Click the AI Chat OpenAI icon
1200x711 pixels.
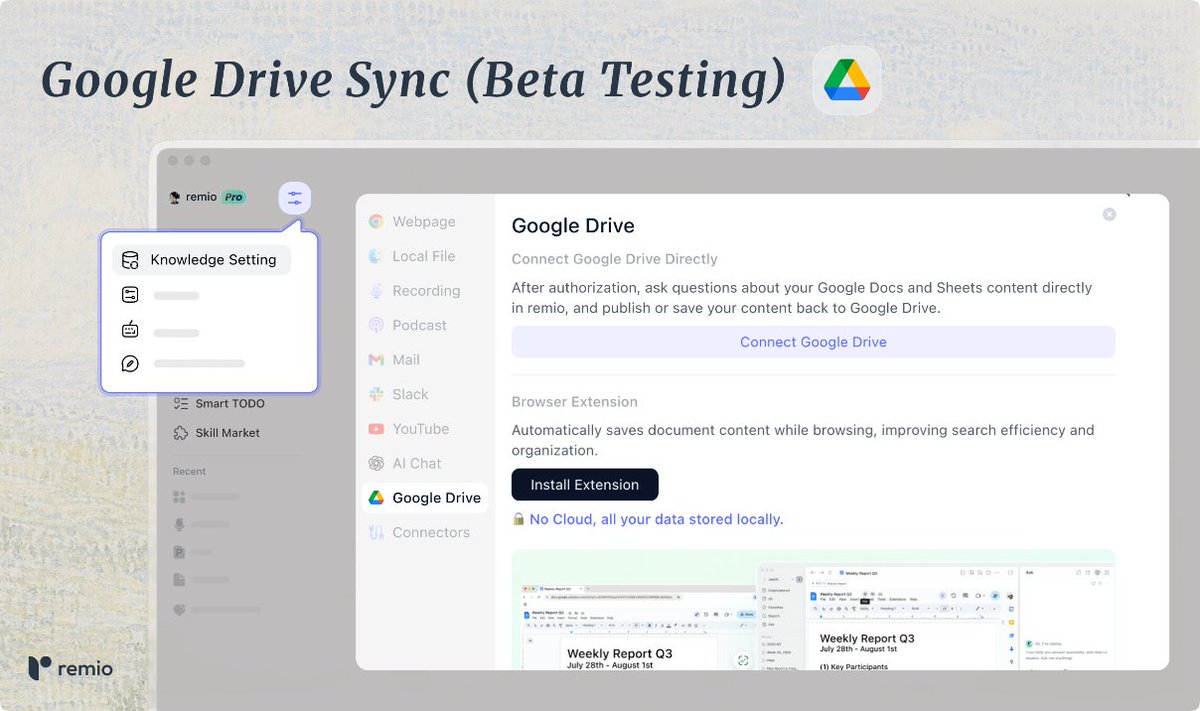tap(376, 463)
